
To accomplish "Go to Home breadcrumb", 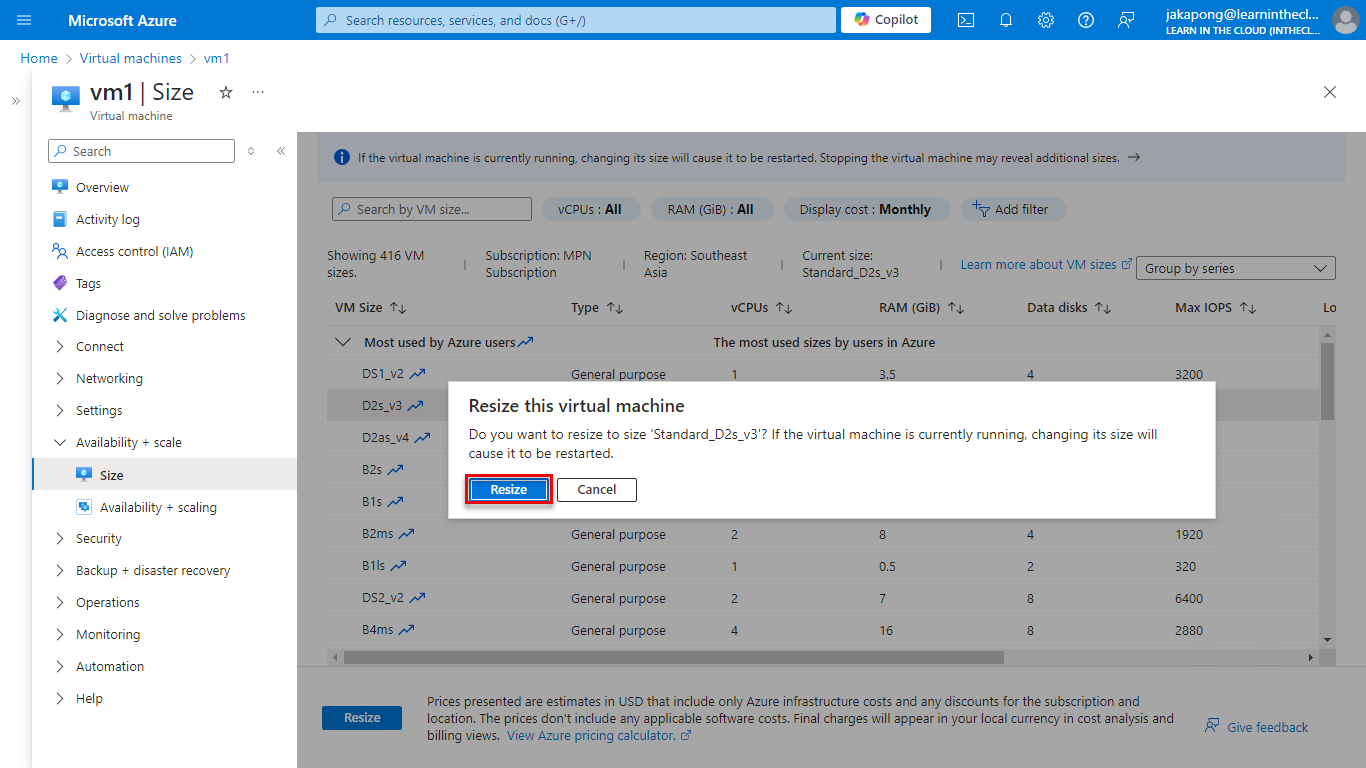I will [39, 59].
